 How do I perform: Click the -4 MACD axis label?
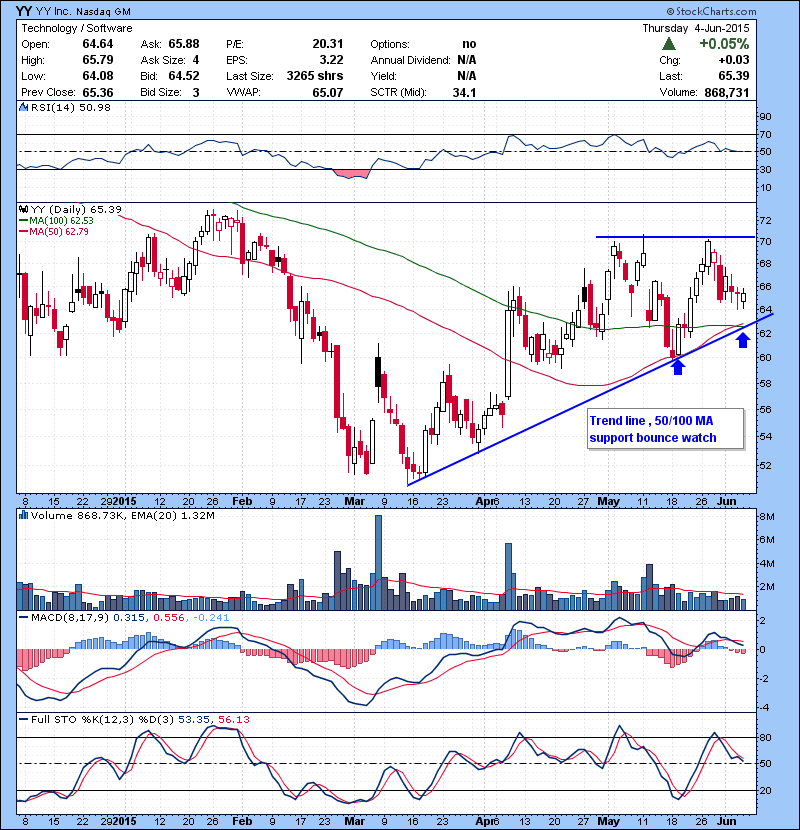(x=765, y=708)
